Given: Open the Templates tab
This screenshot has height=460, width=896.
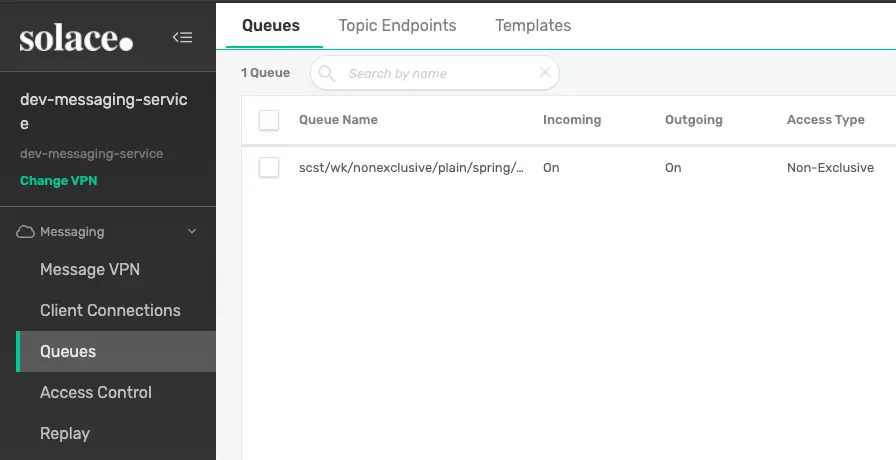Looking at the screenshot, I should point(533,26).
